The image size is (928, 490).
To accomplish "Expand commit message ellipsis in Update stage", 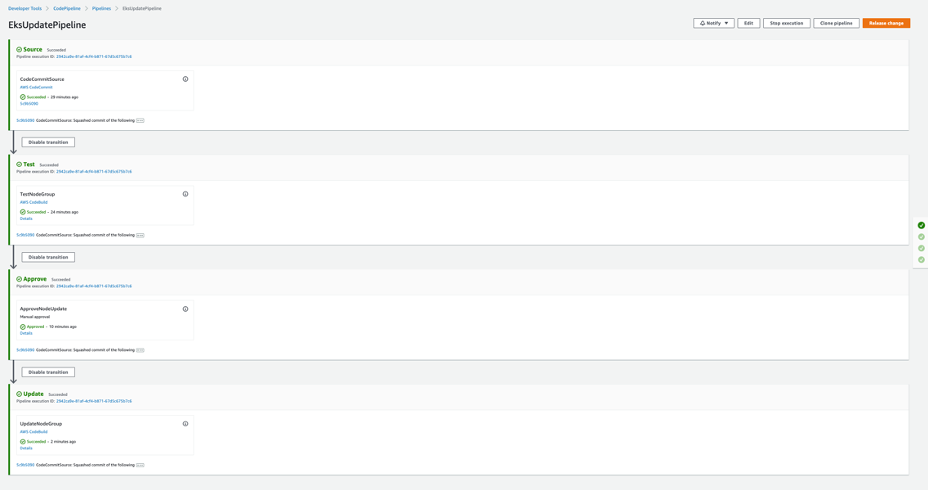I will pyautogui.click(x=140, y=465).
